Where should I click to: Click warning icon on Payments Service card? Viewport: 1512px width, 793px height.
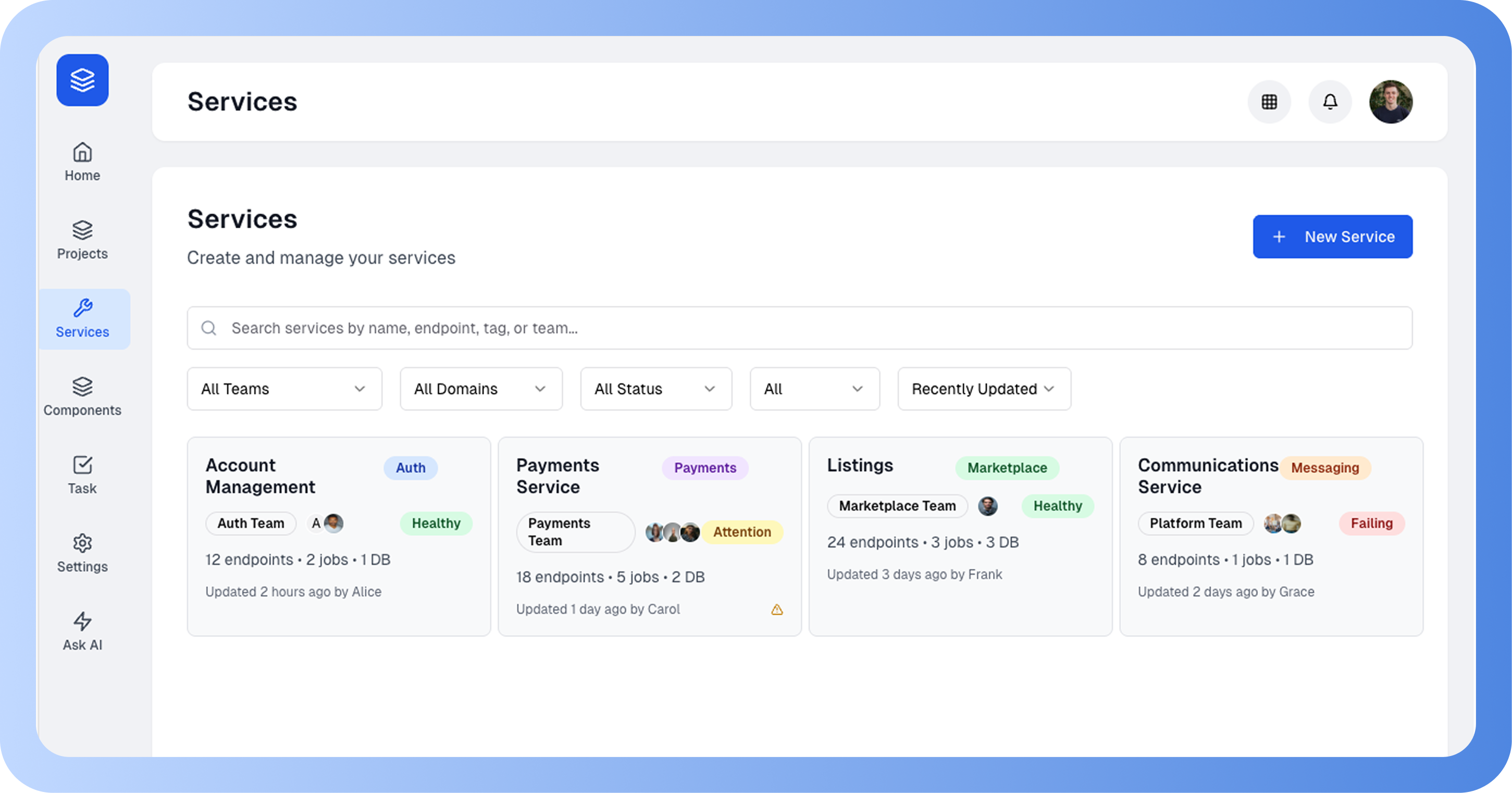[x=776, y=610]
